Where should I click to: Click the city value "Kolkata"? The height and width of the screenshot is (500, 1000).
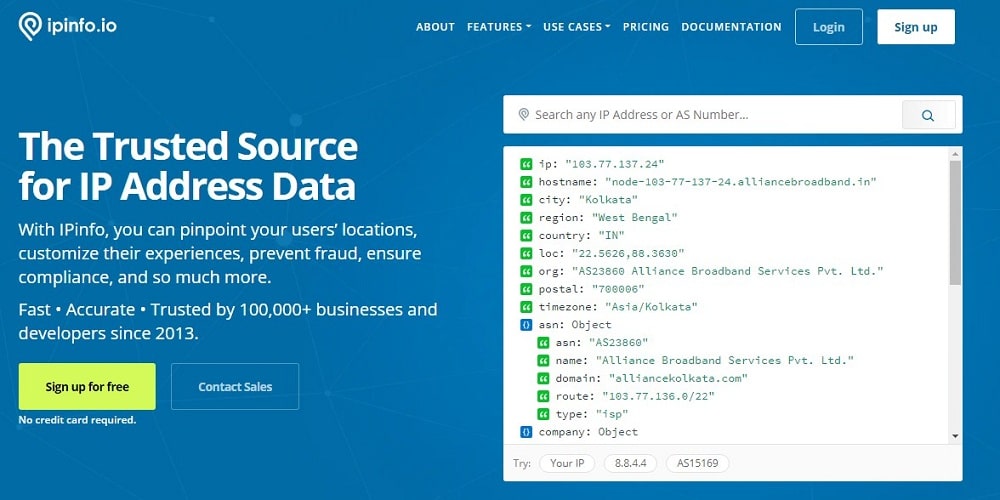pos(608,200)
